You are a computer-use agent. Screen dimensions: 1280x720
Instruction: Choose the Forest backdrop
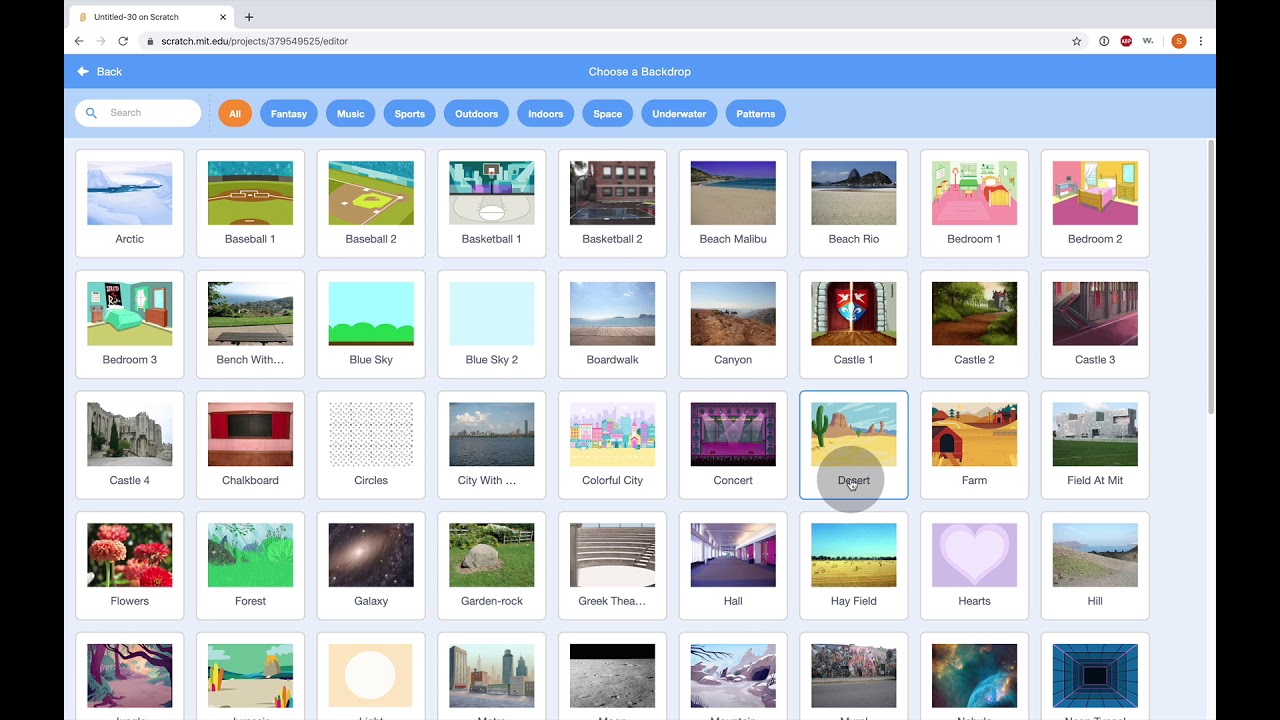click(x=251, y=566)
